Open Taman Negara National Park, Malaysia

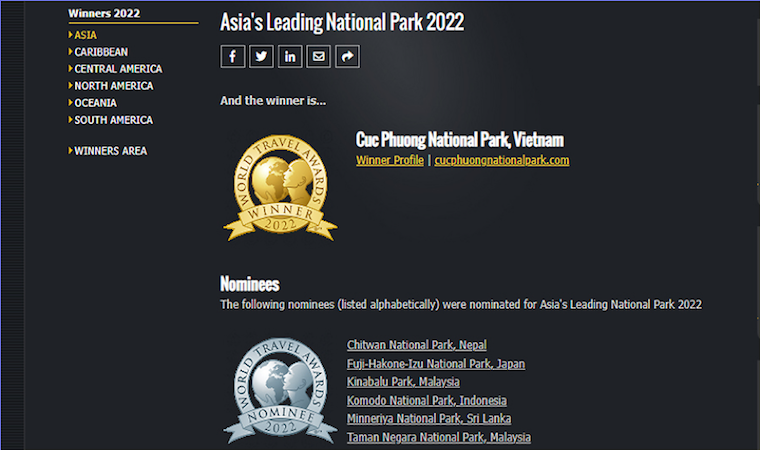pos(438,438)
